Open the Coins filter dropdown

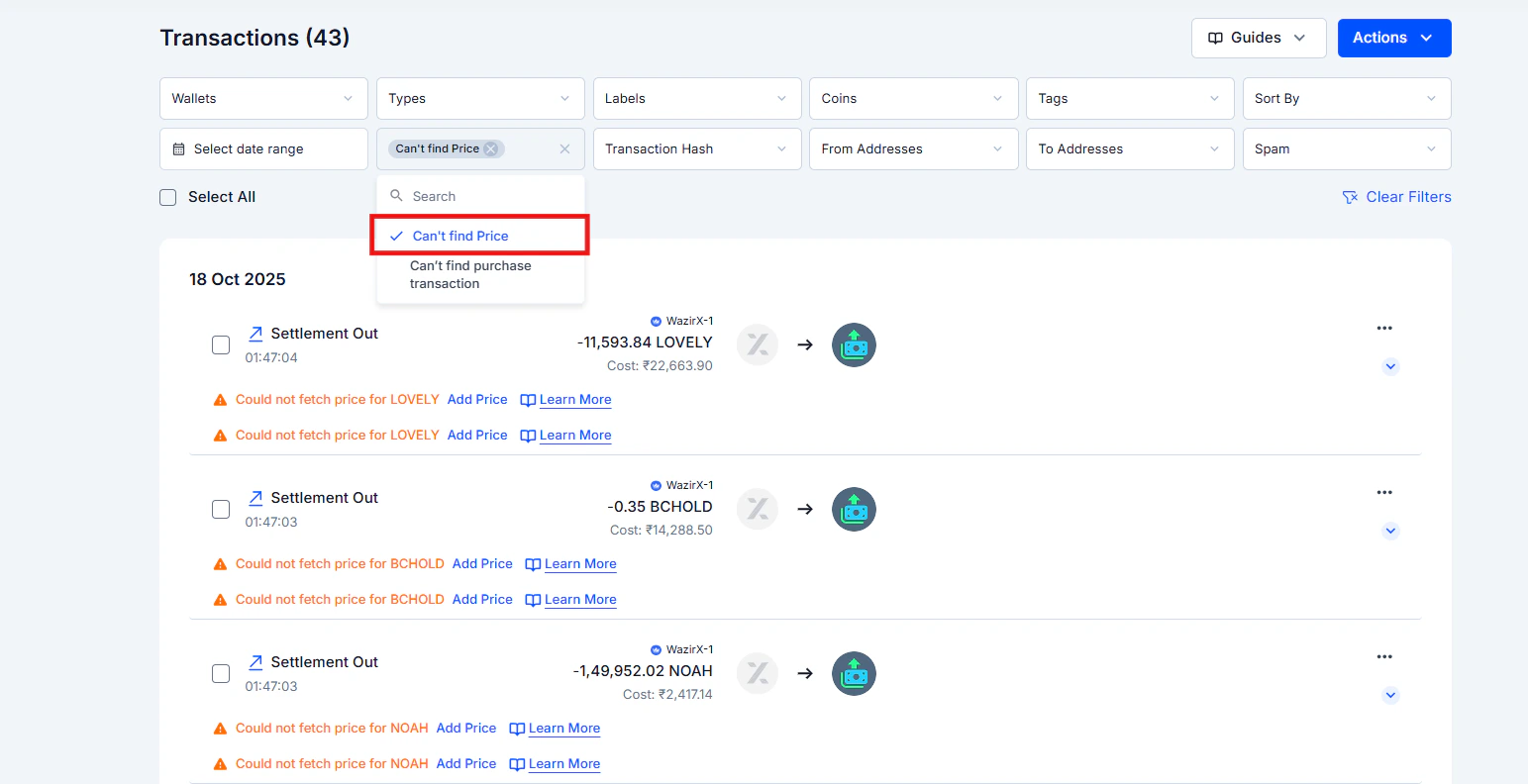pyautogui.click(x=913, y=98)
